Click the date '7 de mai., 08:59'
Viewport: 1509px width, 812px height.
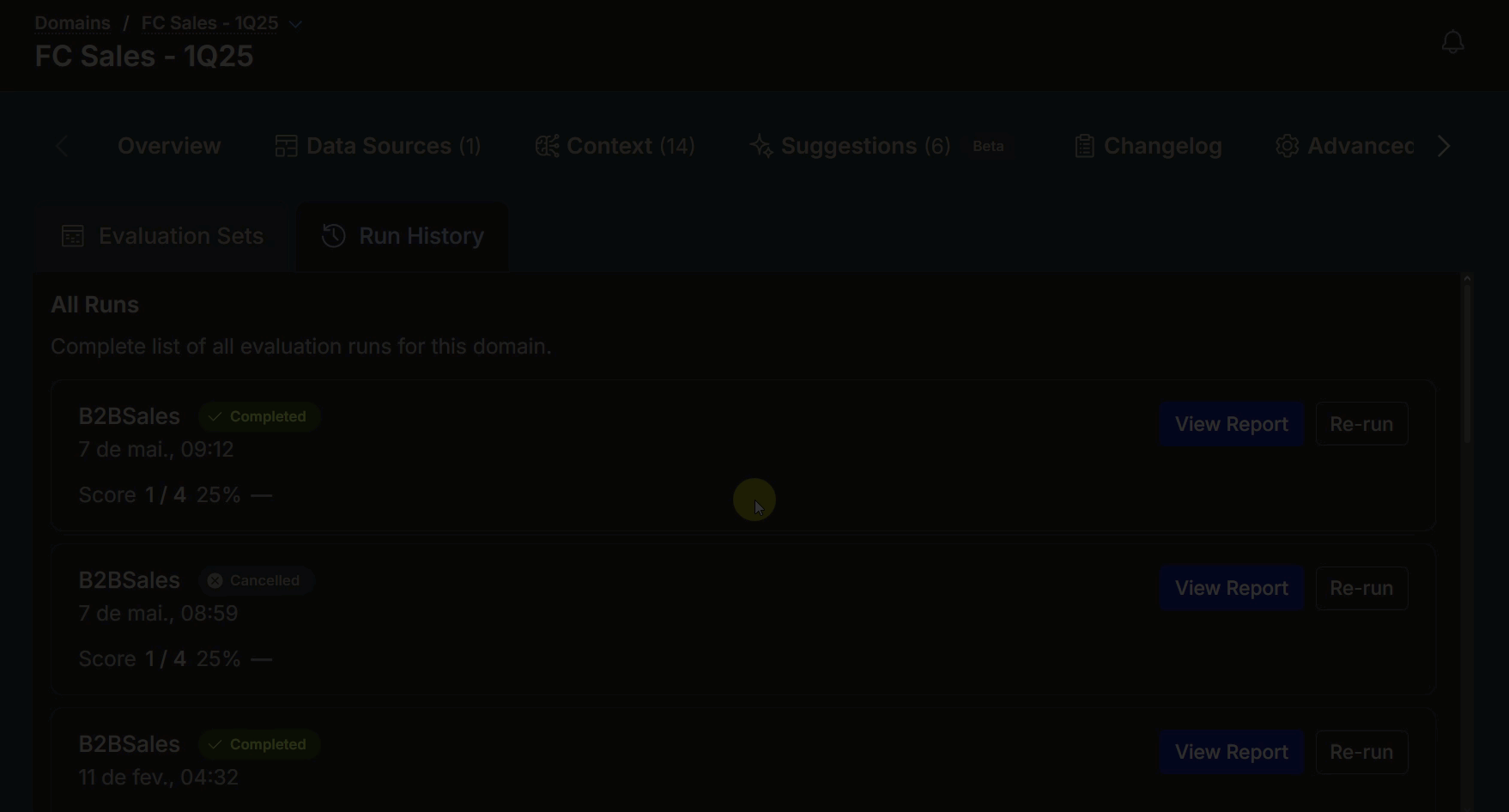[x=158, y=614]
